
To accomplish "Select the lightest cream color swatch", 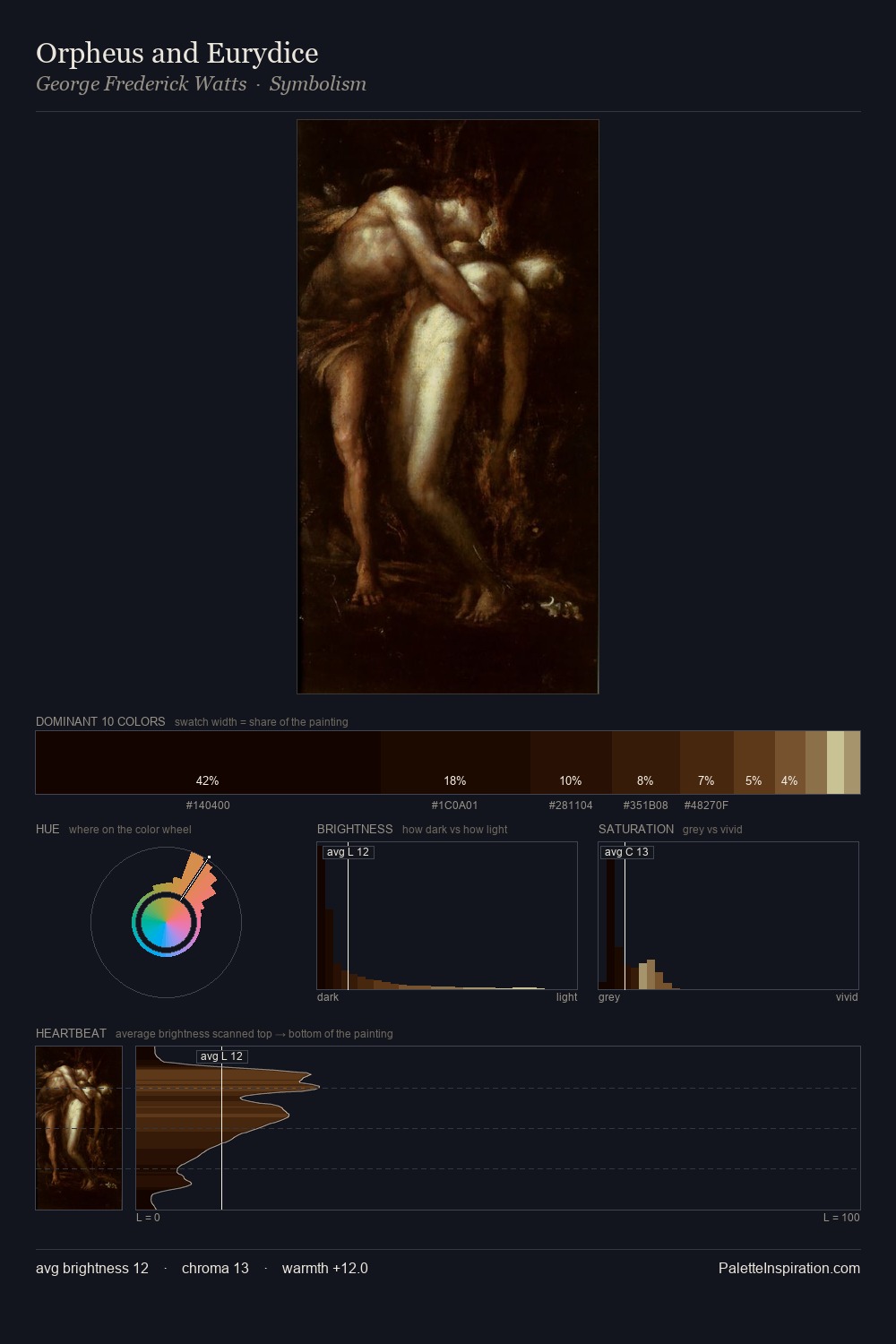I will [835, 762].
